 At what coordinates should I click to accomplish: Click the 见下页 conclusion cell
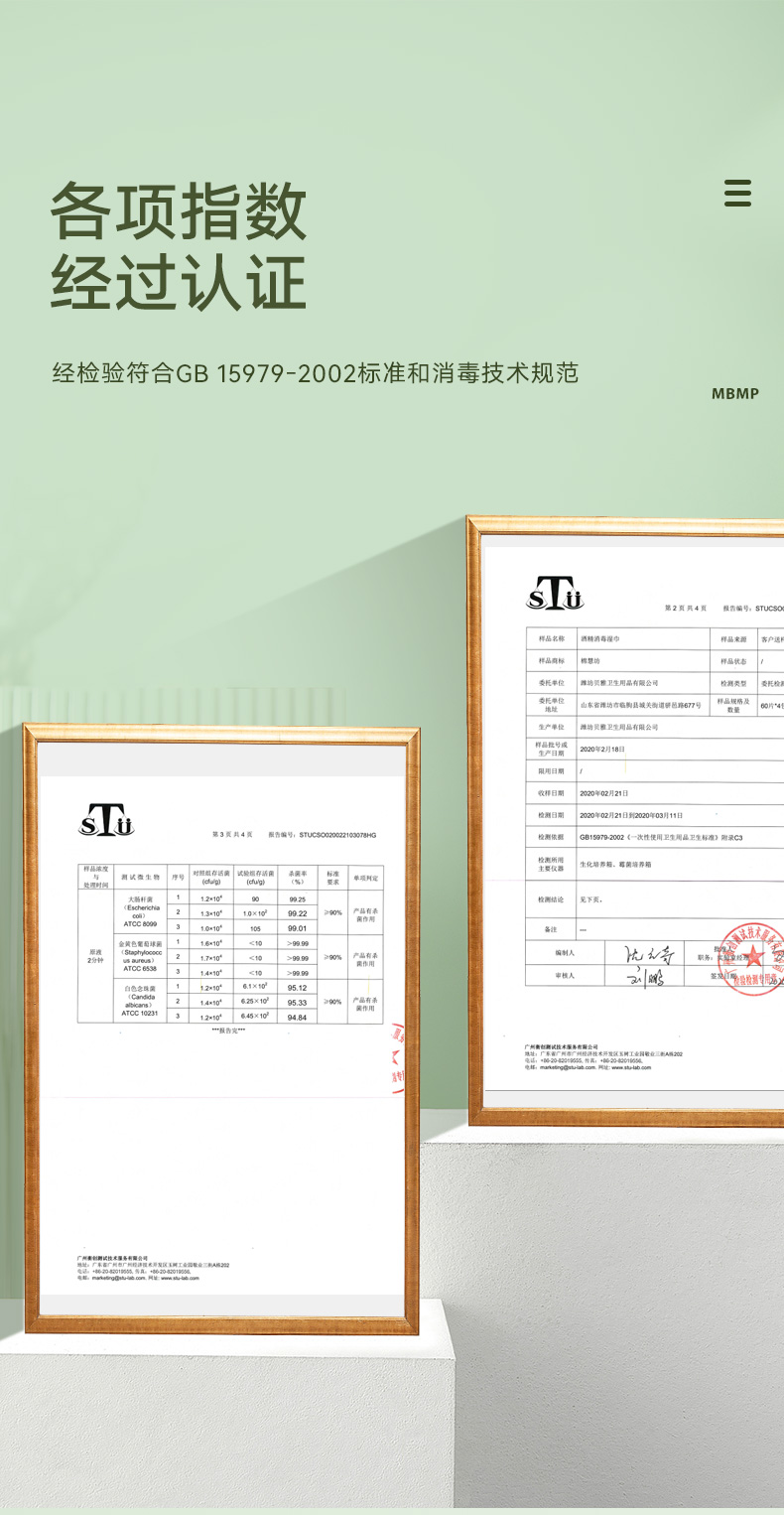(x=590, y=899)
